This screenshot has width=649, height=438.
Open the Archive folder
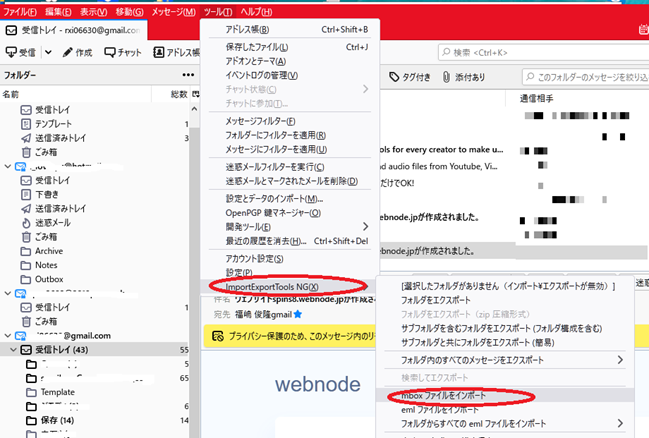coord(49,251)
